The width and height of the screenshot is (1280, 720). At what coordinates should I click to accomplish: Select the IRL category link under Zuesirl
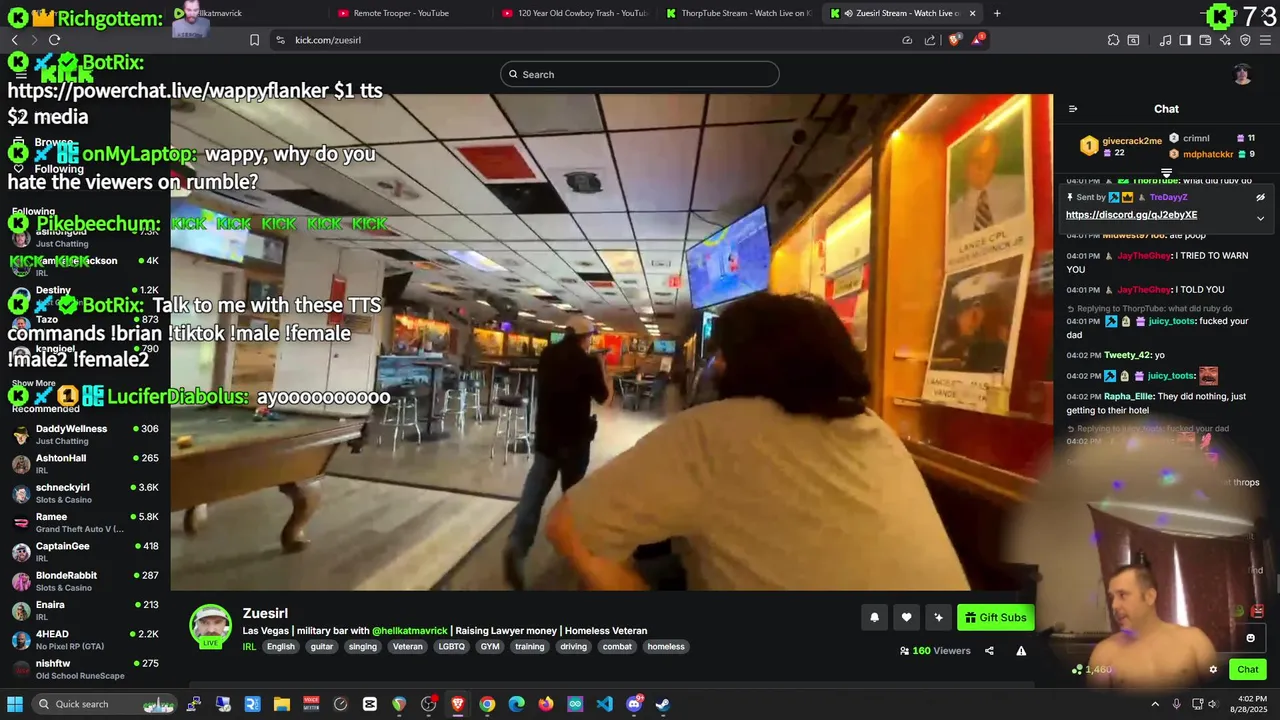(x=249, y=647)
